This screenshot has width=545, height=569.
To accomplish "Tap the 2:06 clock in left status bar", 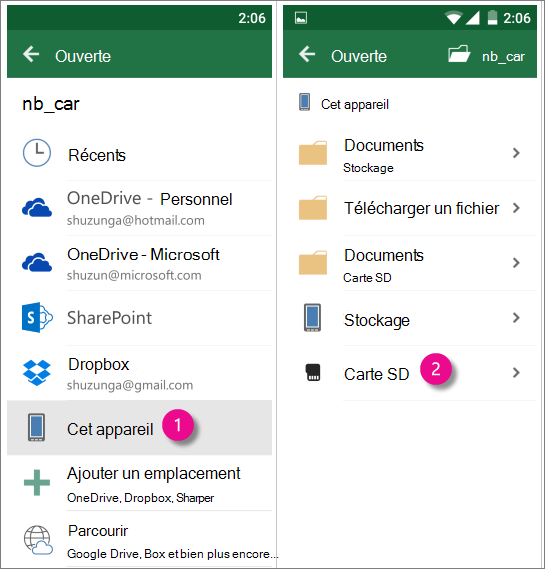I will (x=252, y=18).
